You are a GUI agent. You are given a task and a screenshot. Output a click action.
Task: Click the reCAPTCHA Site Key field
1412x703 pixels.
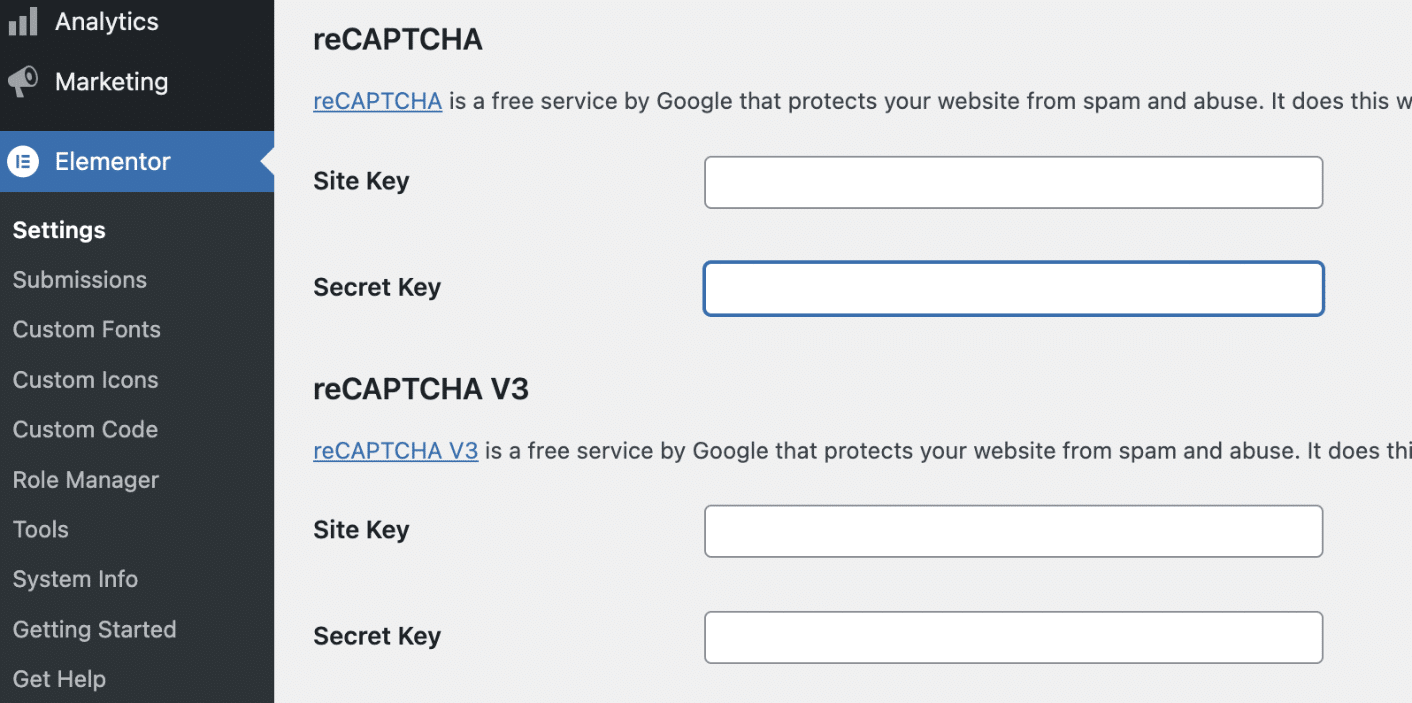[x=1013, y=182]
